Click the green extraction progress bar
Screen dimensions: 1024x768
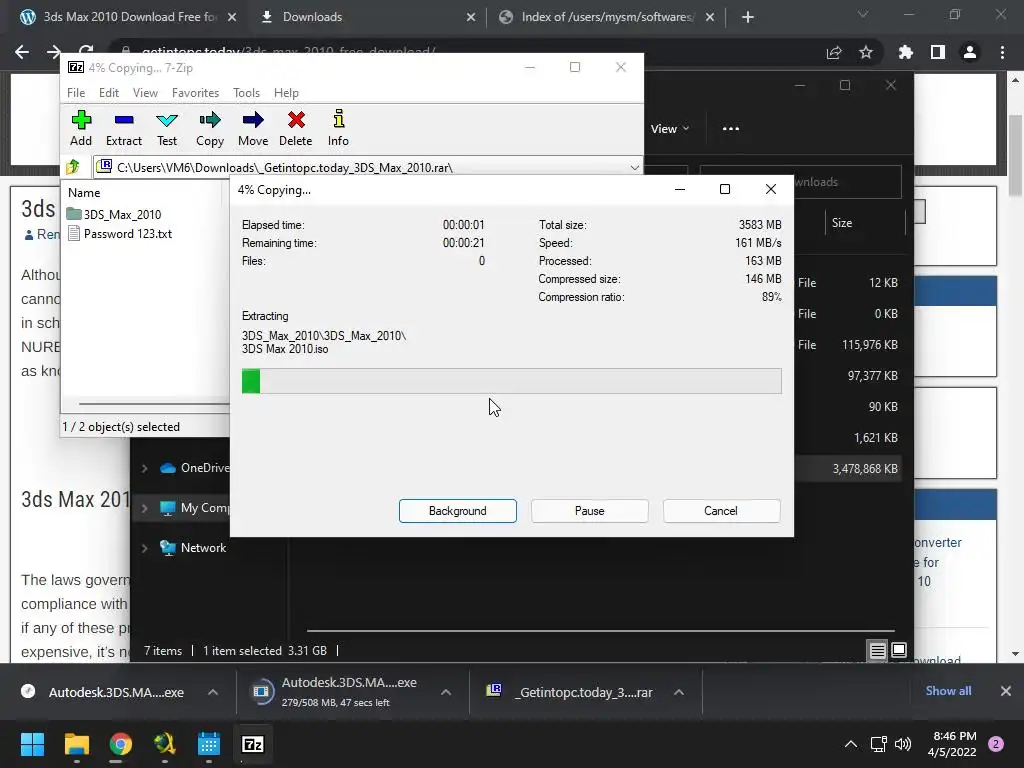511,381
